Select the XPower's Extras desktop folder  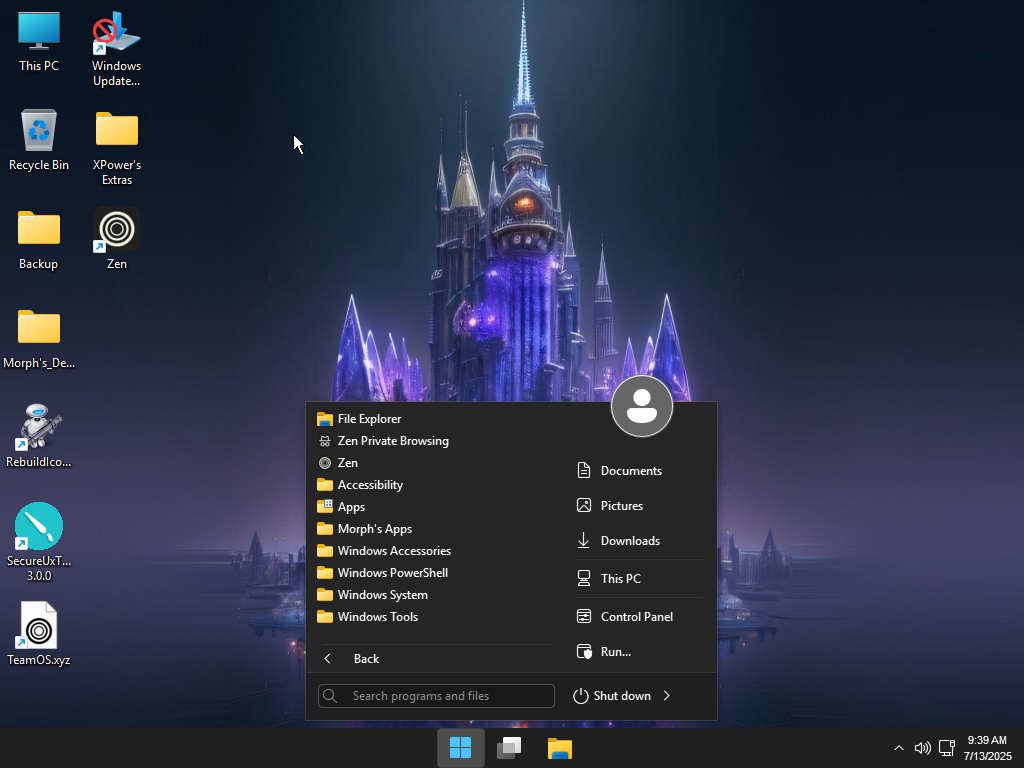point(116,148)
